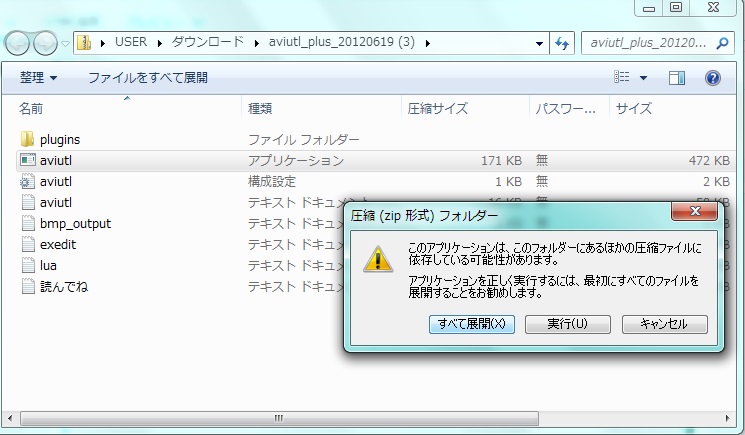Expand the arrow after ダウンロード breadcrumb

pyautogui.click(x=257, y=43)
